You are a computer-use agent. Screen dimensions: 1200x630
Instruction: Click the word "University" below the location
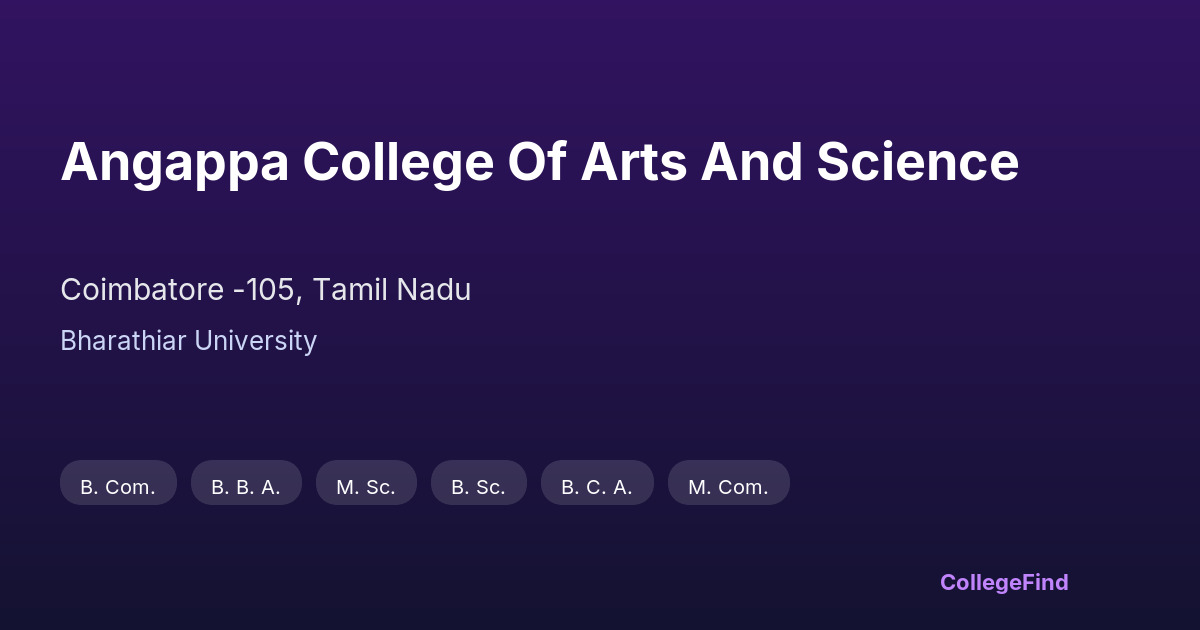255,341
